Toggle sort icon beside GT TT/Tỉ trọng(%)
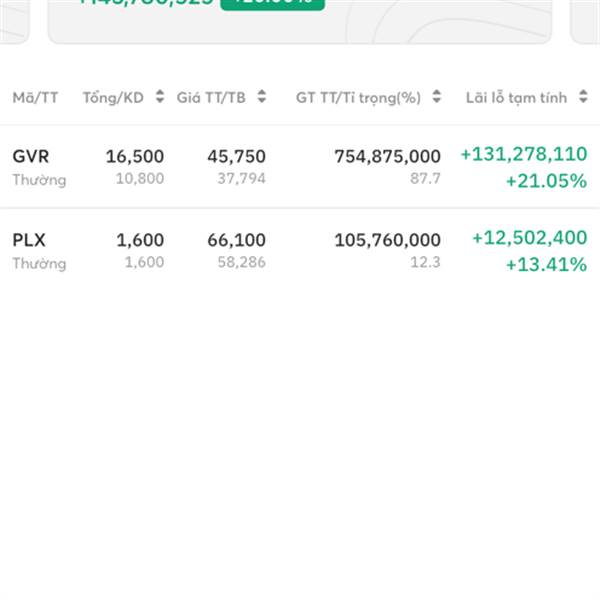Screen dimensions: 600x600 pos(435,98)
